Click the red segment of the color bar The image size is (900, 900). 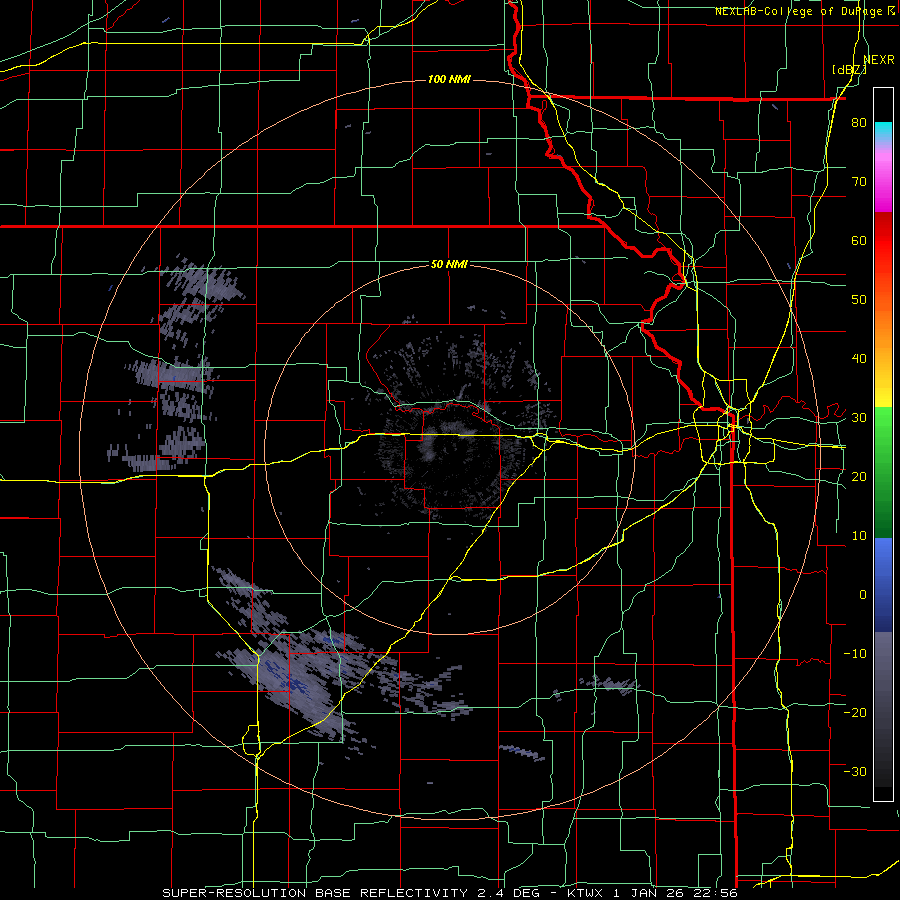[x=883, y=241]
